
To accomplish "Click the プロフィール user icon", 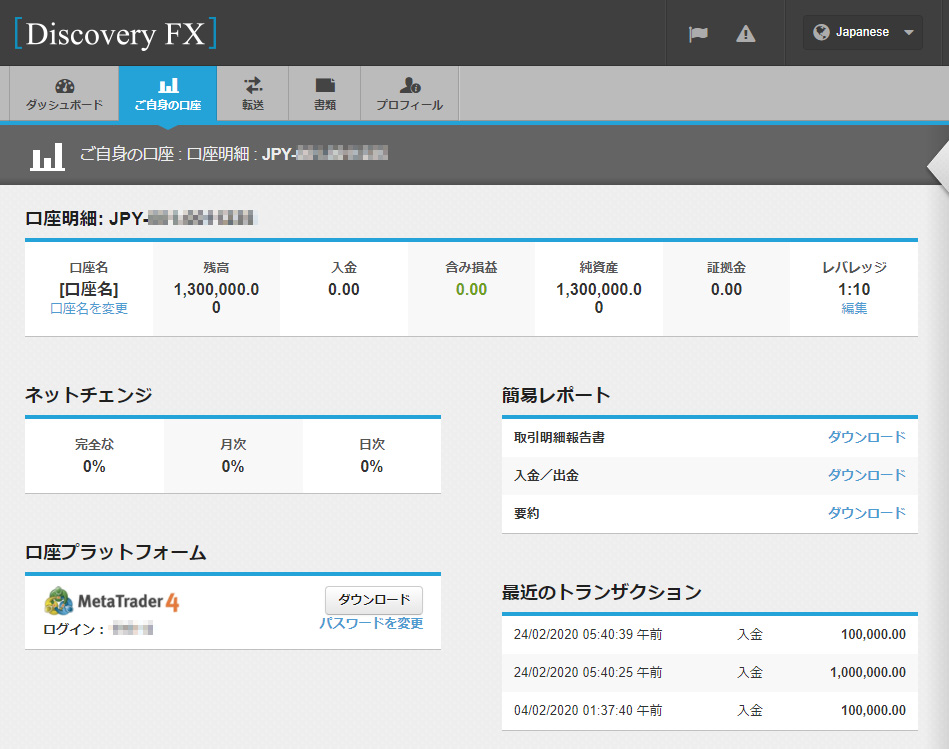I will [410, 85].
